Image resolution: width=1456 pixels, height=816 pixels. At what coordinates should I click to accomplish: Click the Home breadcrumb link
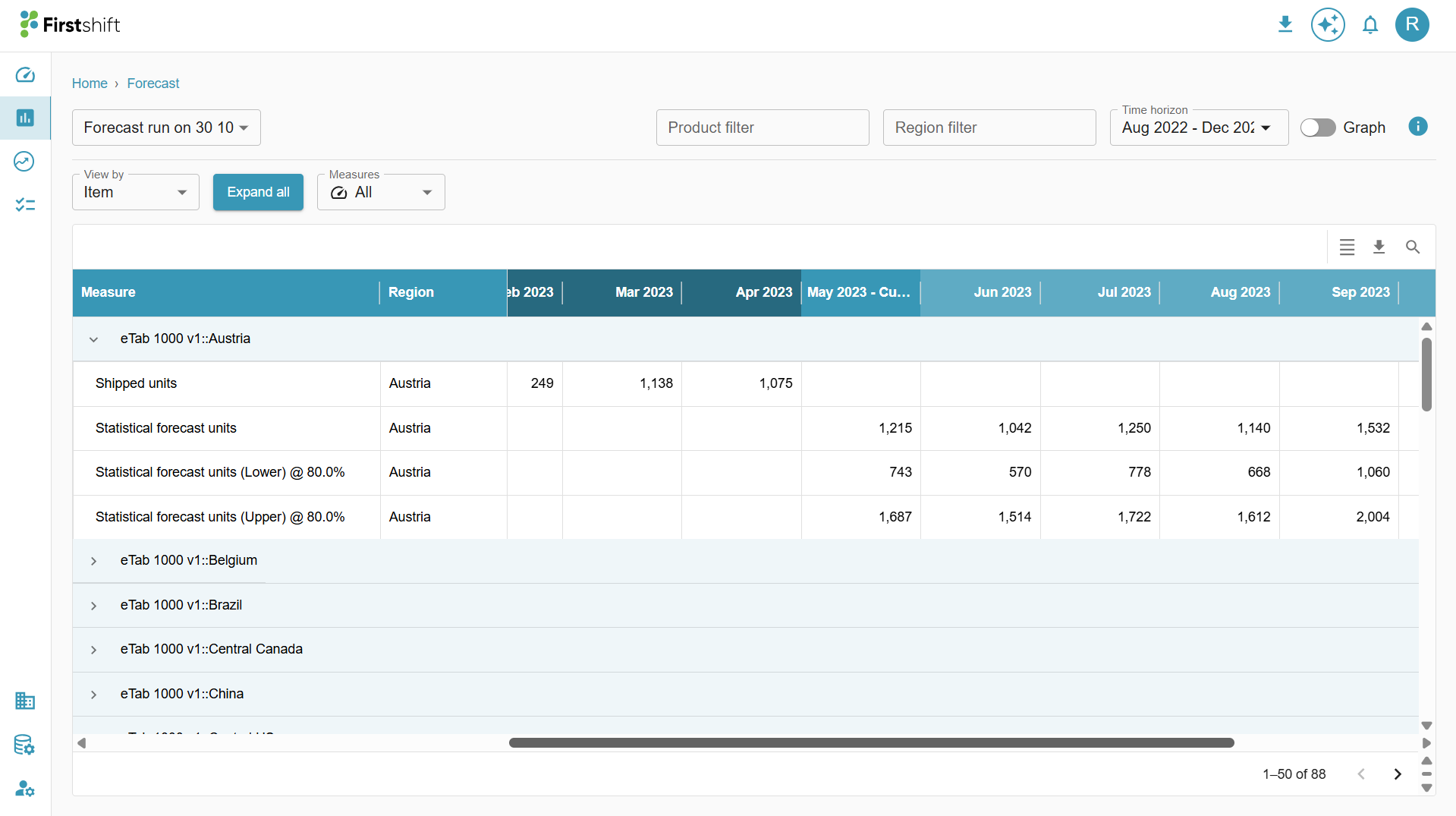pyautogui.click(x=90, y=83)
